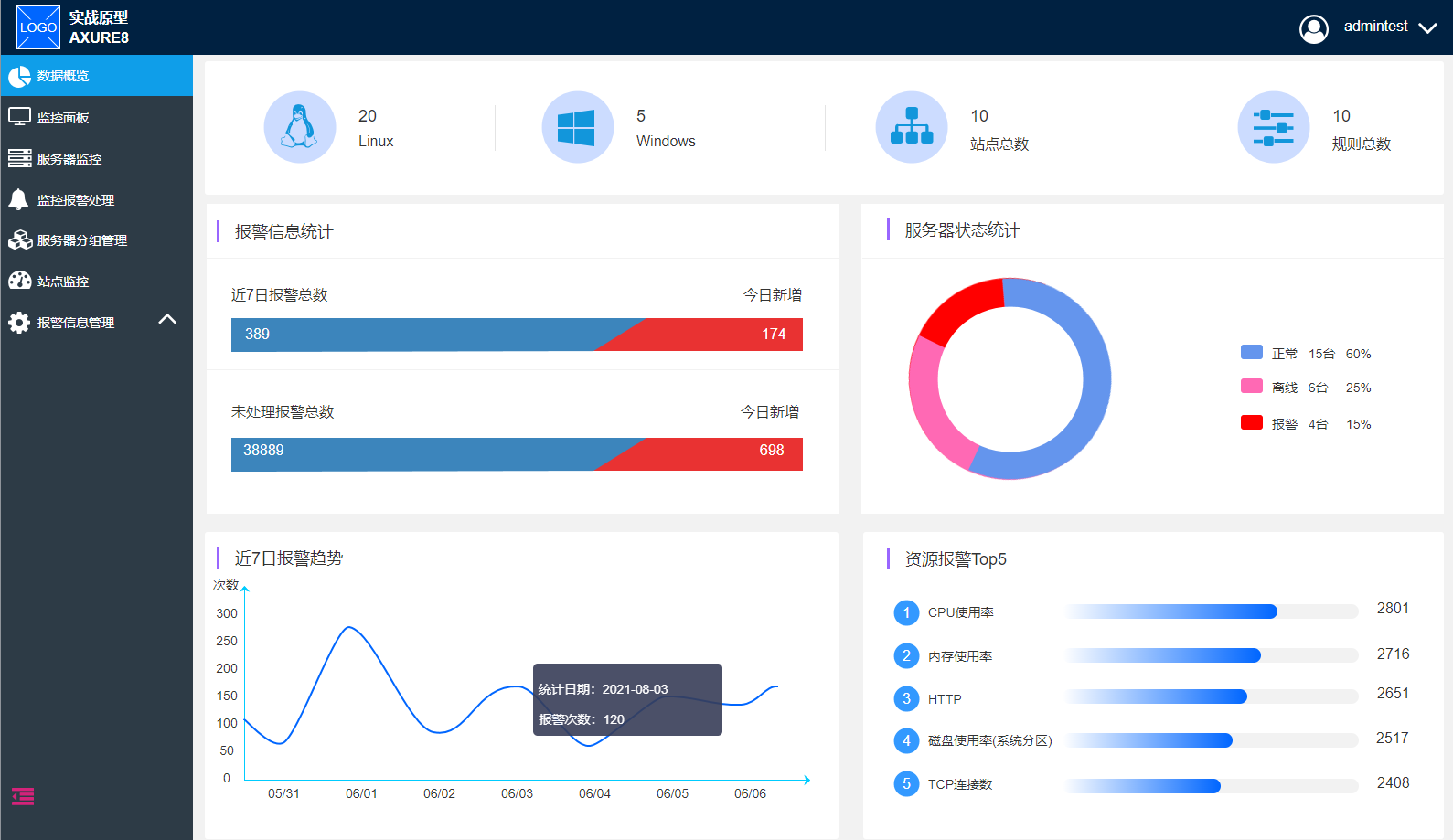The image size is (1453, 840).
Task: Click the sliders 规则总数 icon
Action: pyautogui.click(x=1274, y=127)
